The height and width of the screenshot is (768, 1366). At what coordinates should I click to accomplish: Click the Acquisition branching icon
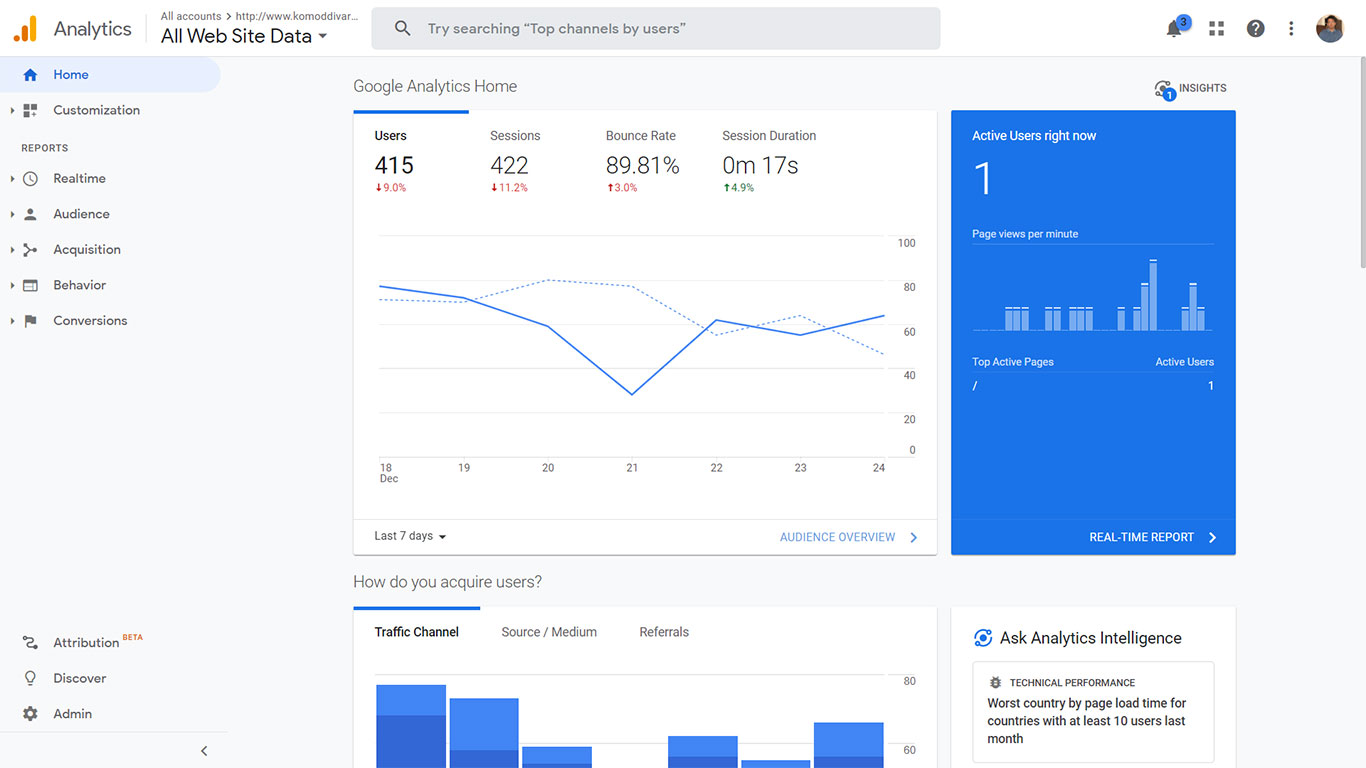[30, 250]
